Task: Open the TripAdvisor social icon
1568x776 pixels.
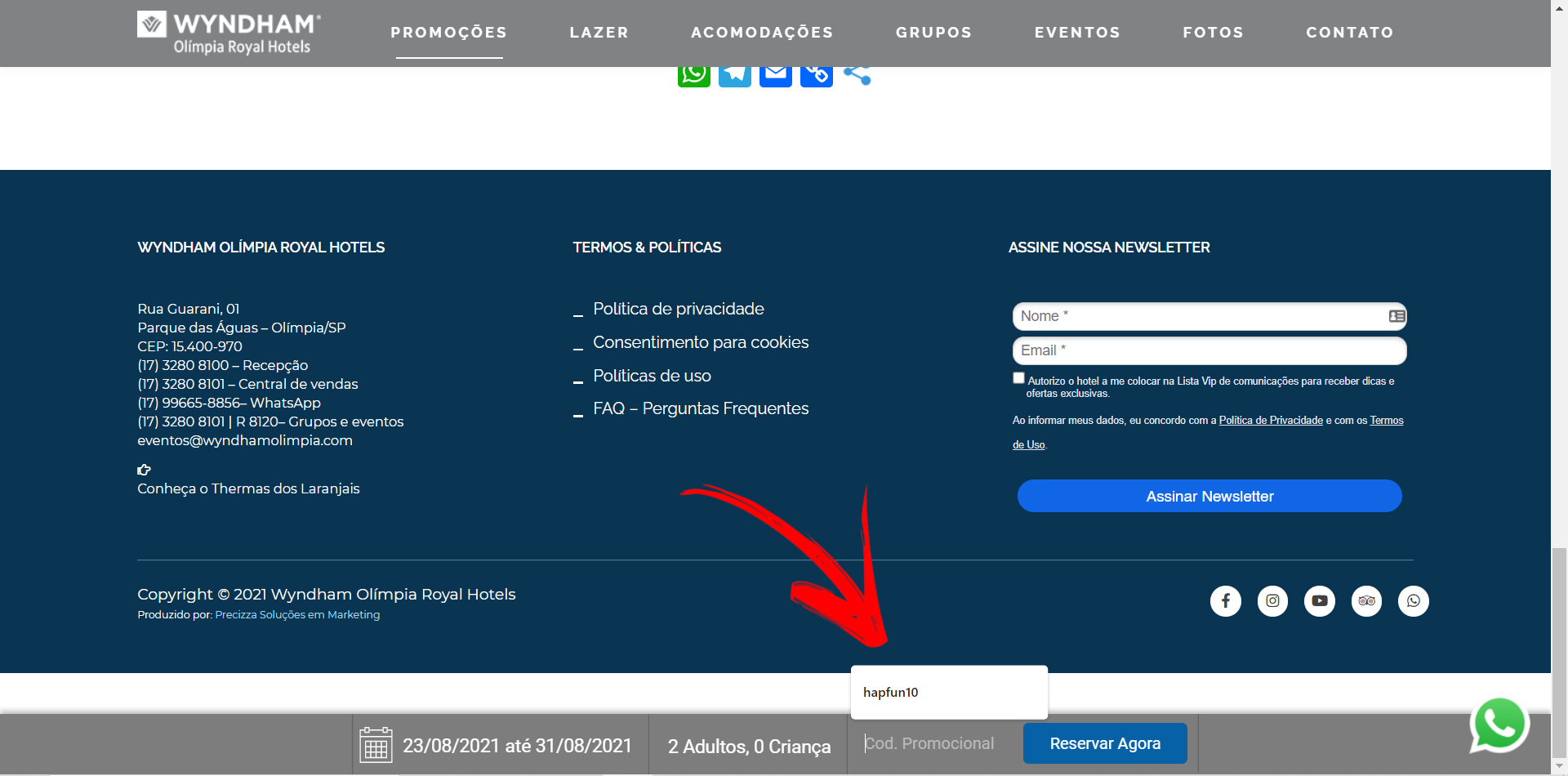Action: coord(1366,601)
